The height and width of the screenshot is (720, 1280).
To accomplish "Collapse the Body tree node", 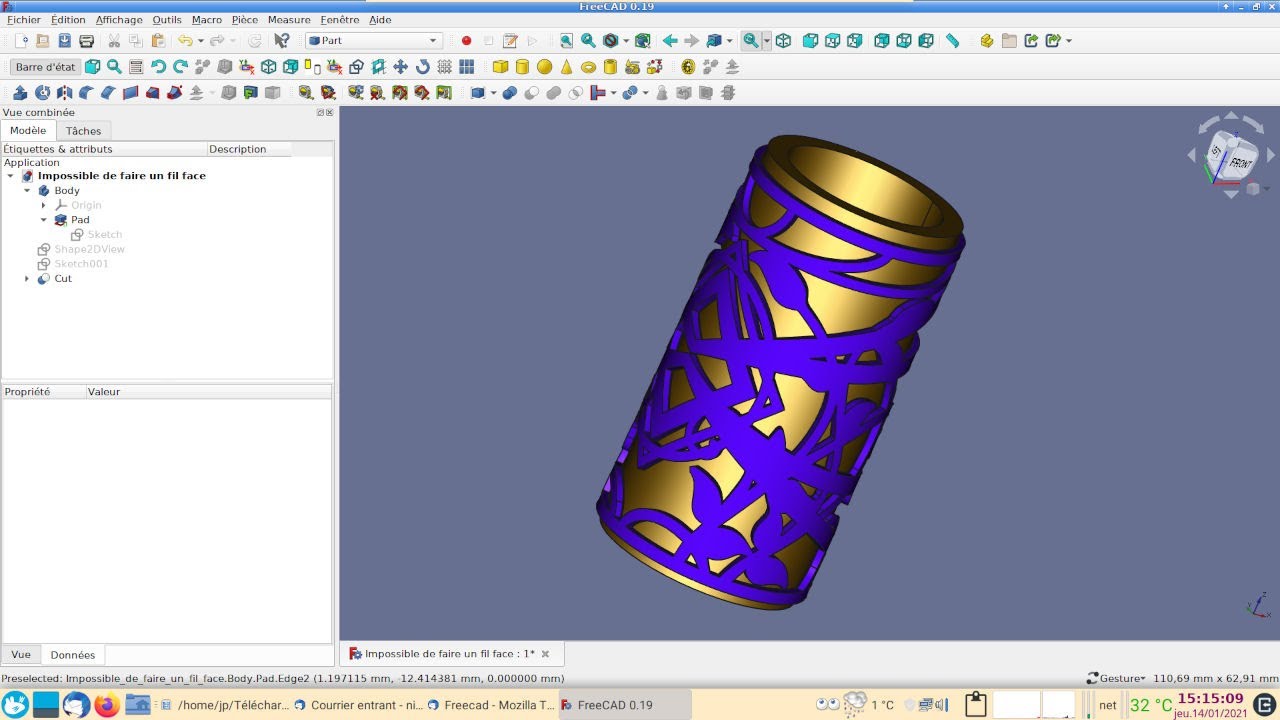I will (x=28, y=190).
